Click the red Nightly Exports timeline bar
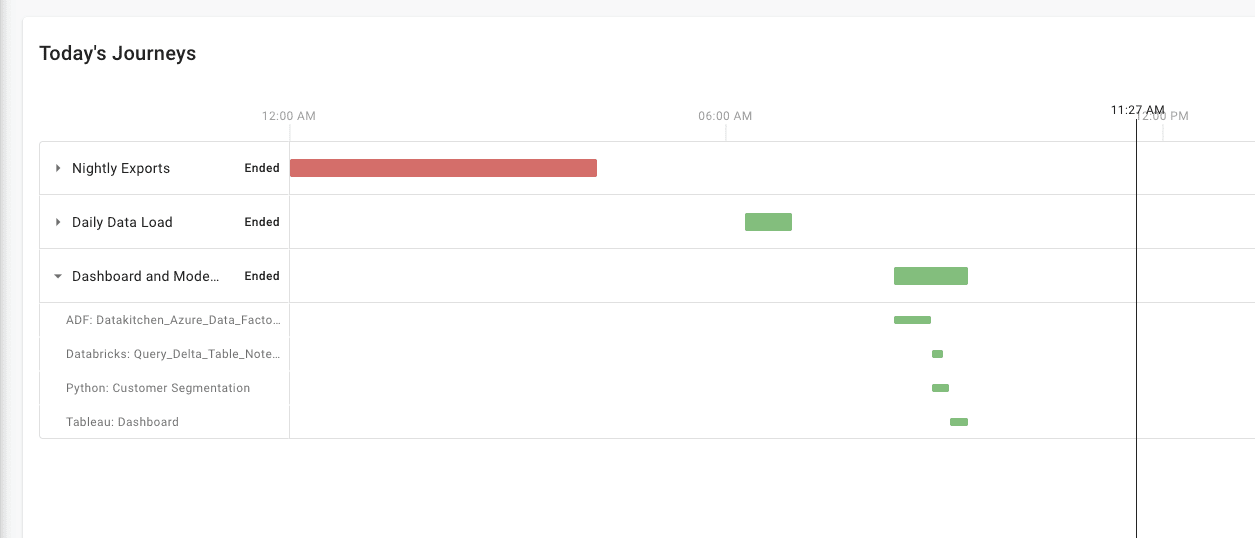The image size is (1255, 538). pos(443,168)
